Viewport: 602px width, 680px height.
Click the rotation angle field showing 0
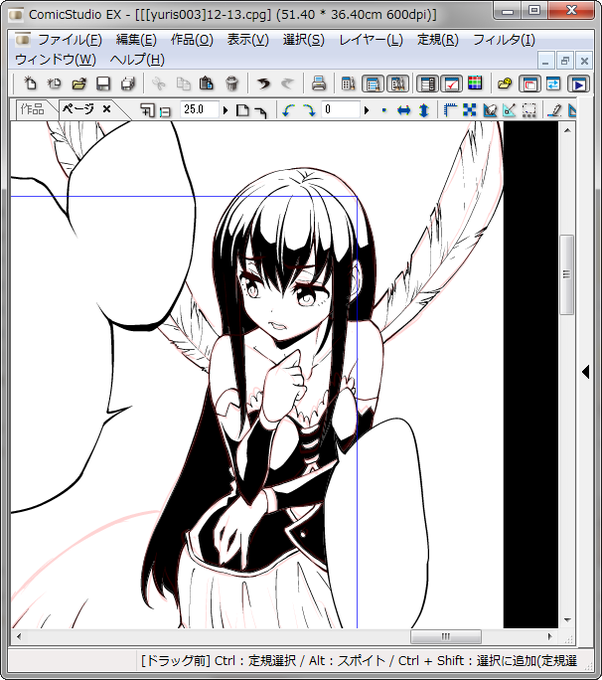(x=341, y=110)
